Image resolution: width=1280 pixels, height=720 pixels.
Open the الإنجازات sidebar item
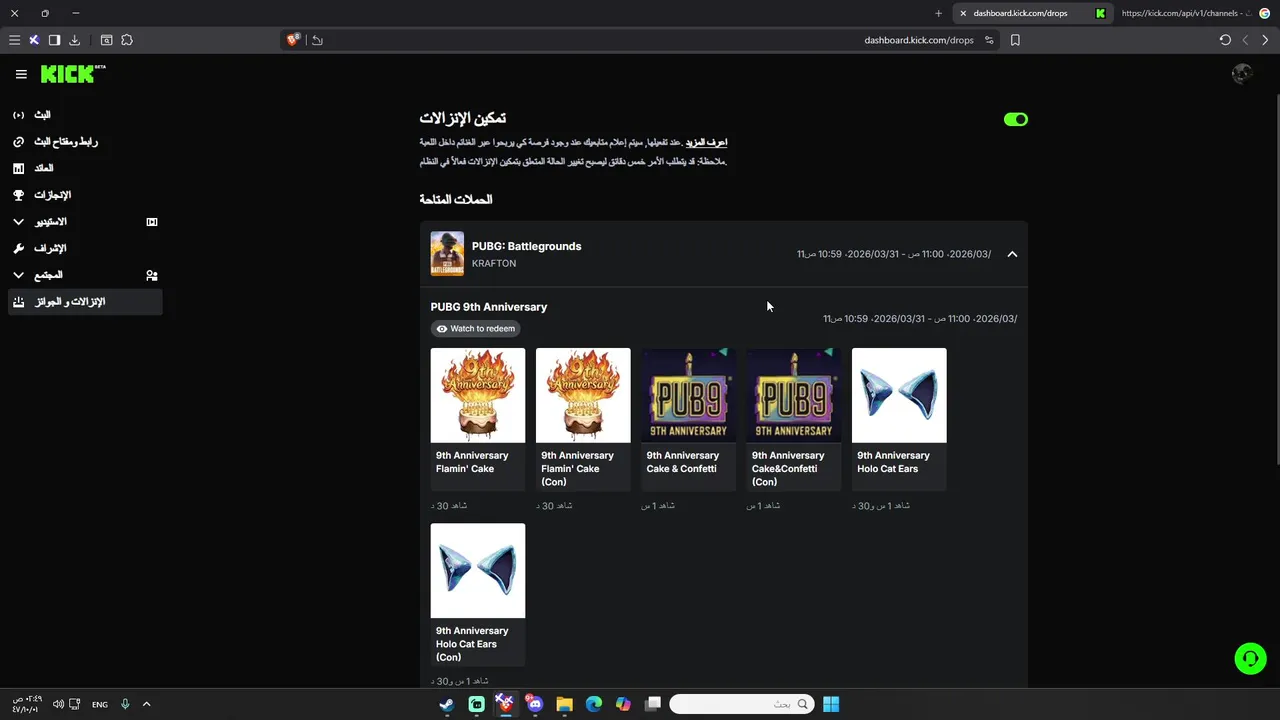coord(85,195)
